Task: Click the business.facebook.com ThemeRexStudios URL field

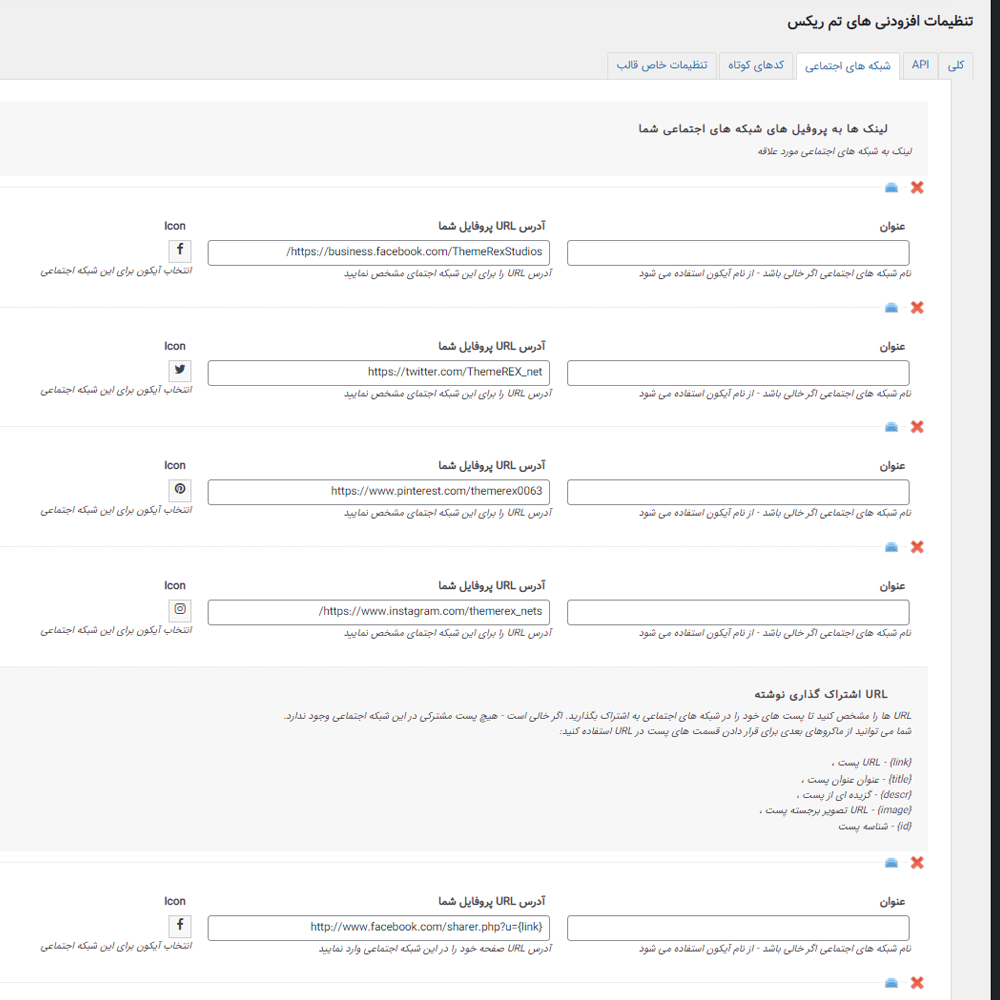Action: [x=379, y=253]
